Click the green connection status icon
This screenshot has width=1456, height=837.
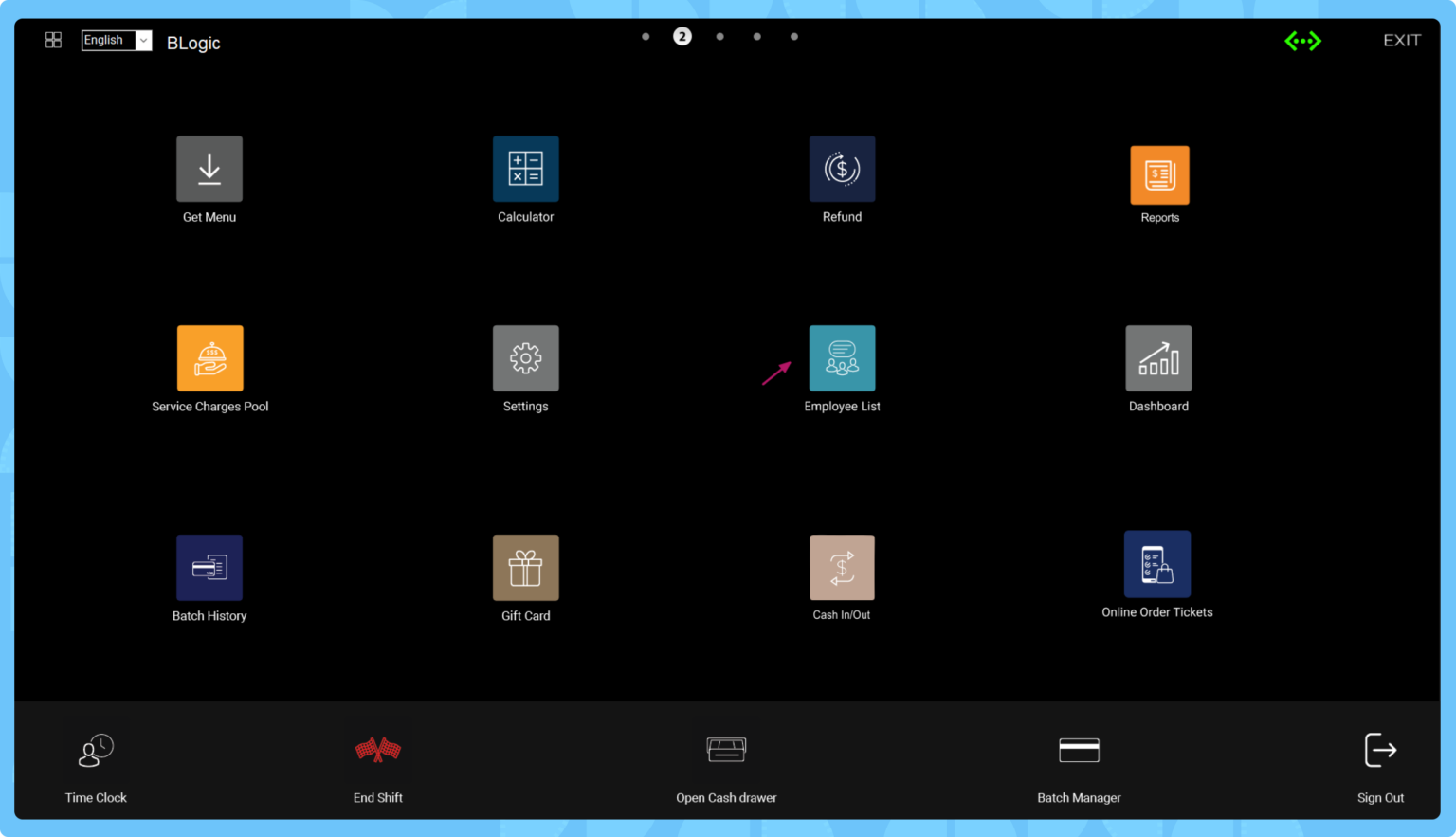(1302, 41)
